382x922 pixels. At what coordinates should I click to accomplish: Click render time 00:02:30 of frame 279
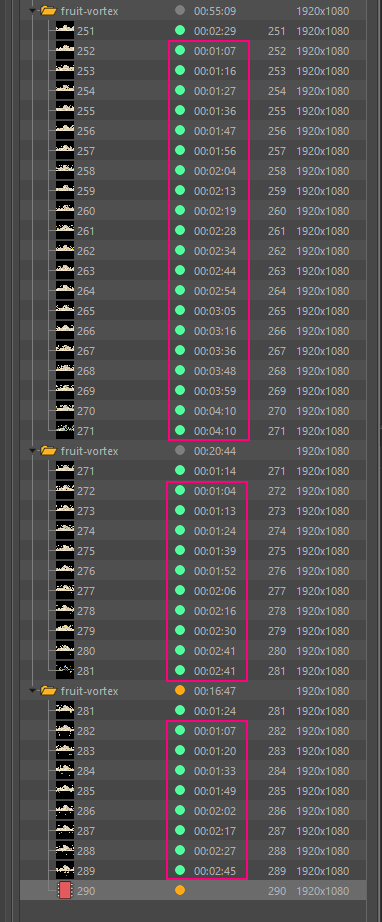click(x=215, y=630)
